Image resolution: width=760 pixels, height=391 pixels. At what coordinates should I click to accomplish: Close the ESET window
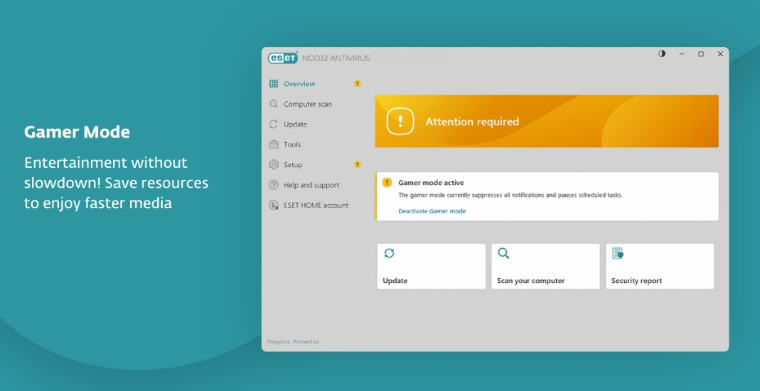pyautogui.click(x=720, y=54)
